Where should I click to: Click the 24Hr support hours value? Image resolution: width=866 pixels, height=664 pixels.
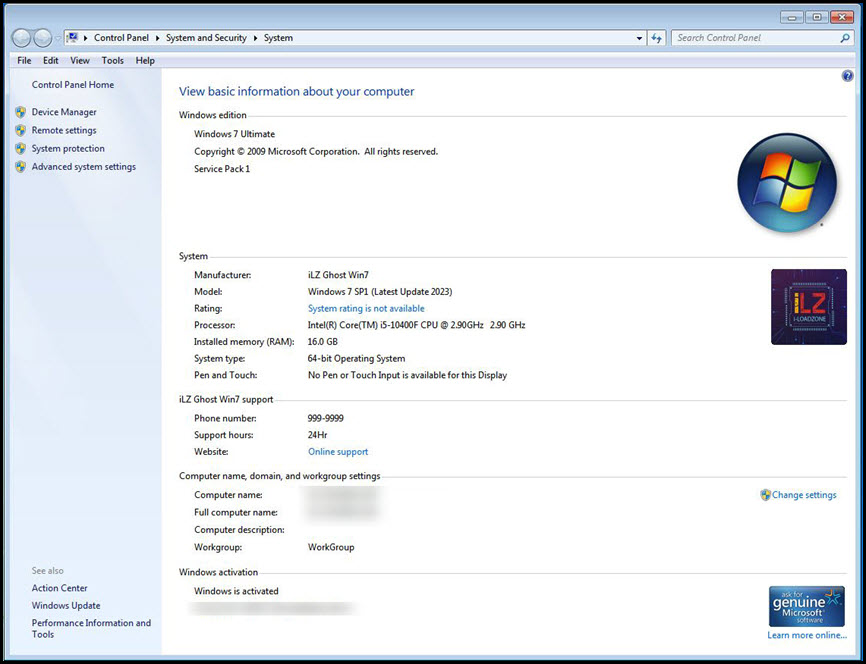[x=318, y=435]
